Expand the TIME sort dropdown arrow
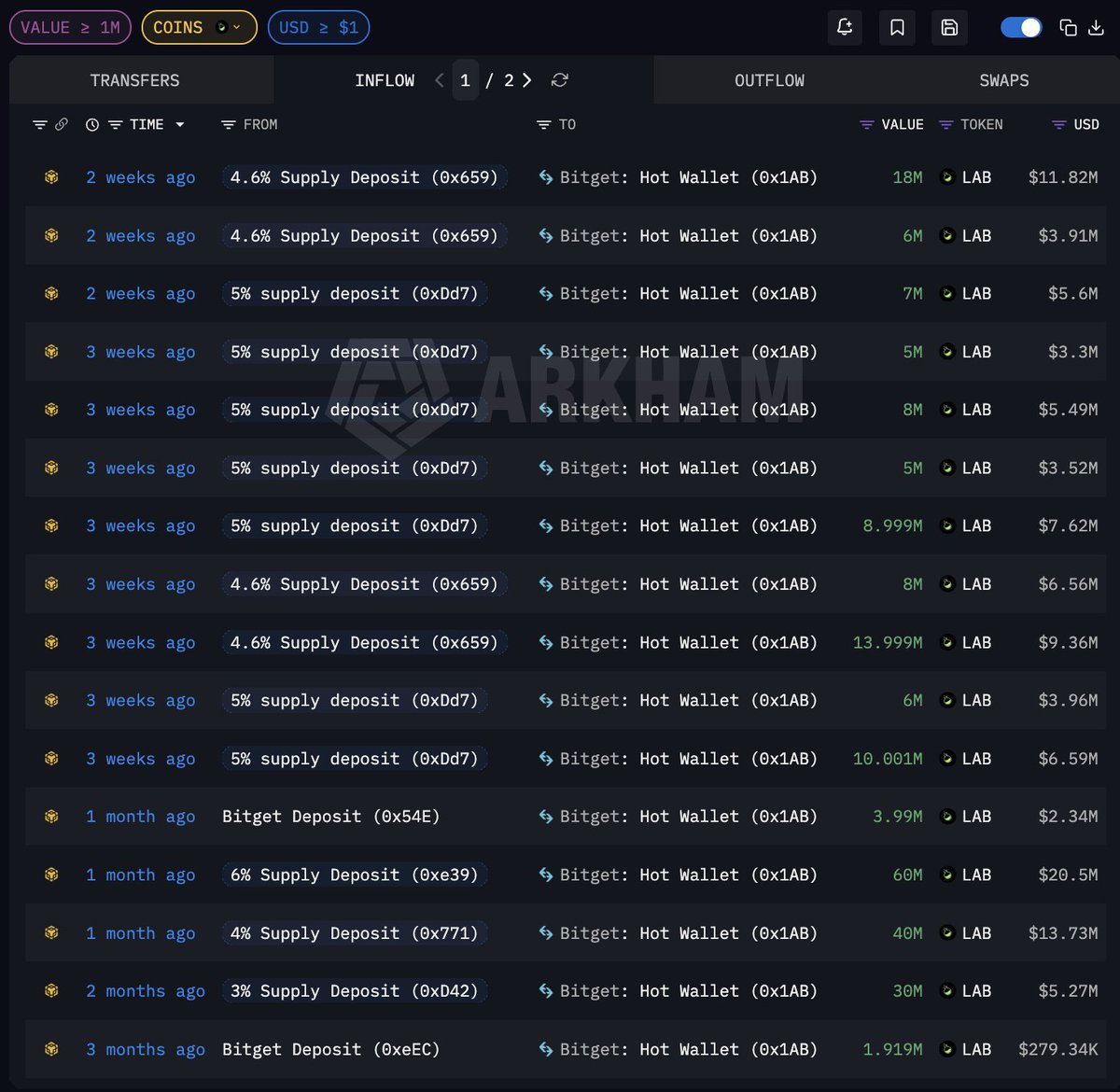Image resolution: width=1120 pixels, height=1092 pixels. [180, 125]
